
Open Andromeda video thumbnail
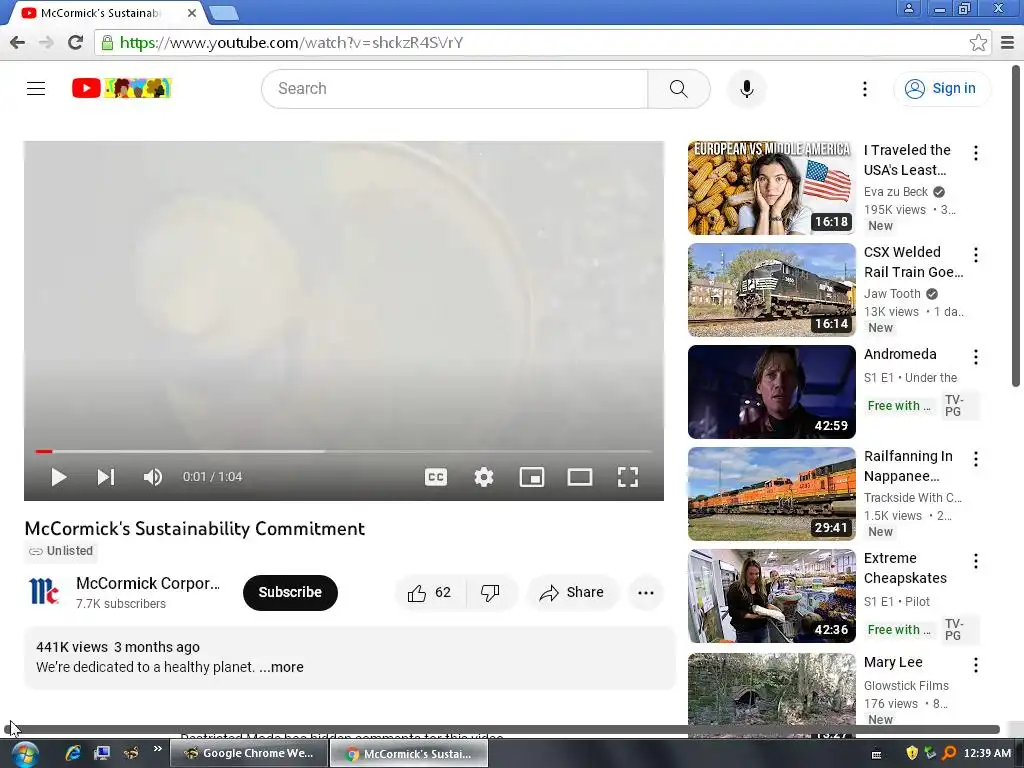[771, 392]
